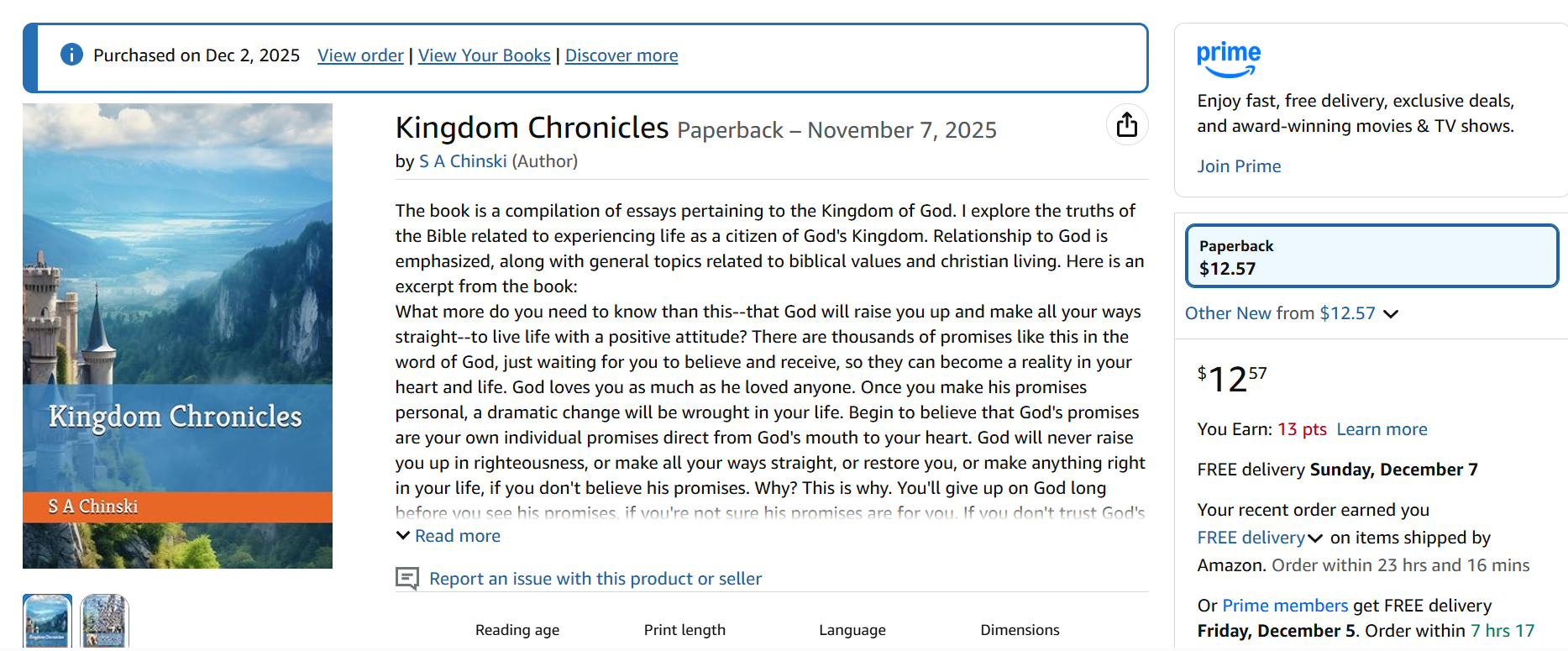Click the report issue speech bubble icon
This screenshot has height=651, width=1568.
pos(407,579)
